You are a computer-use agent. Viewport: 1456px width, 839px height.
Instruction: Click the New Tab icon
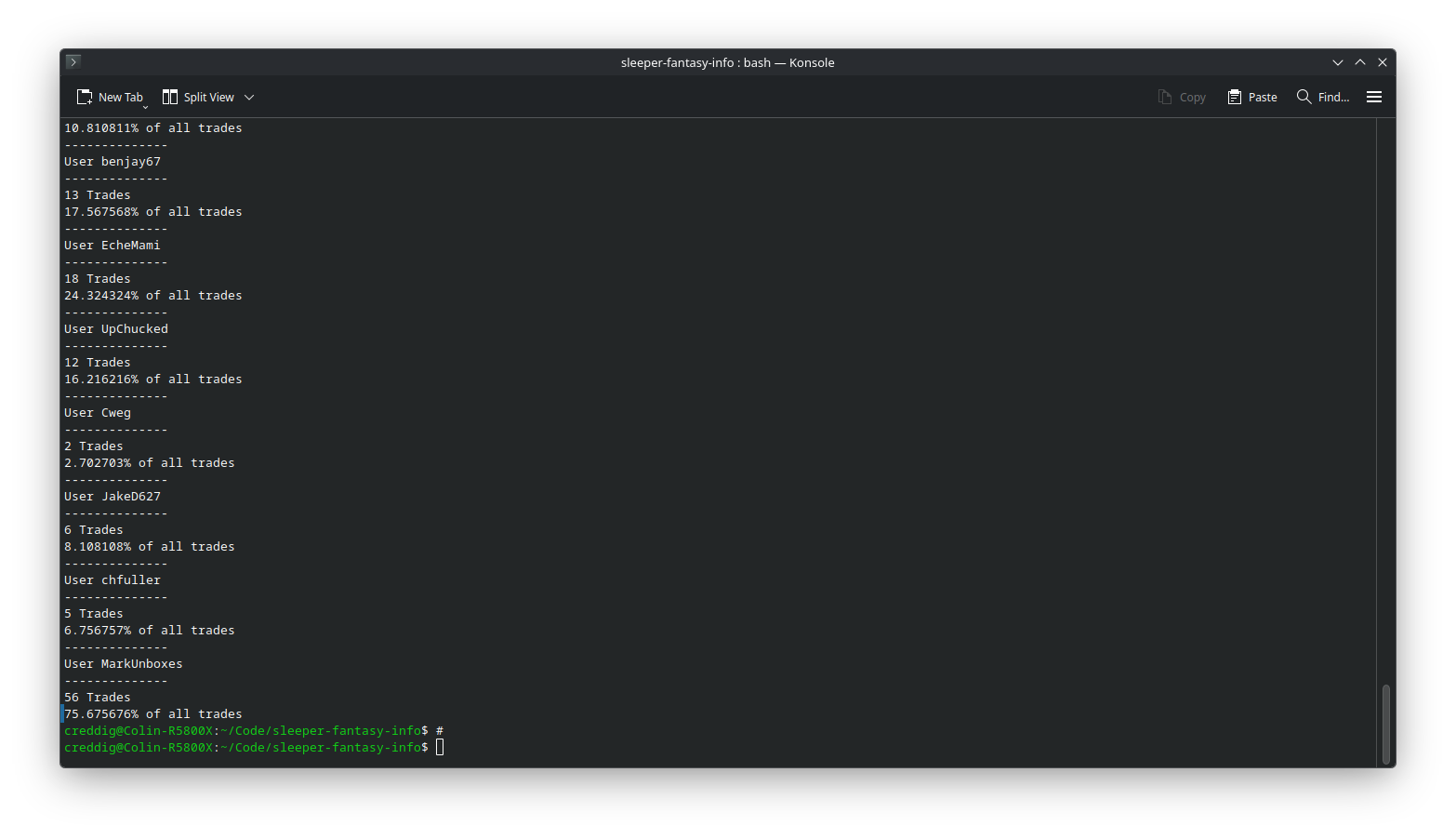coord(85,97)
